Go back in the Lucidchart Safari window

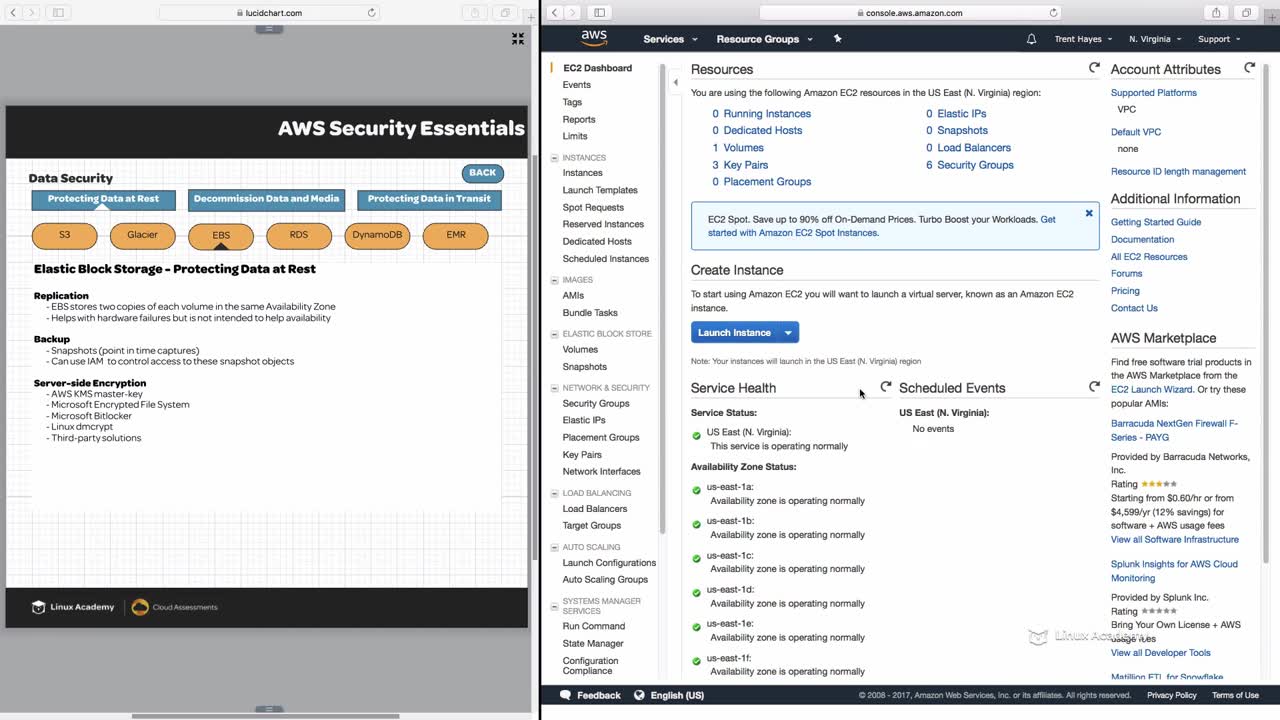click(x=15, y=13)
